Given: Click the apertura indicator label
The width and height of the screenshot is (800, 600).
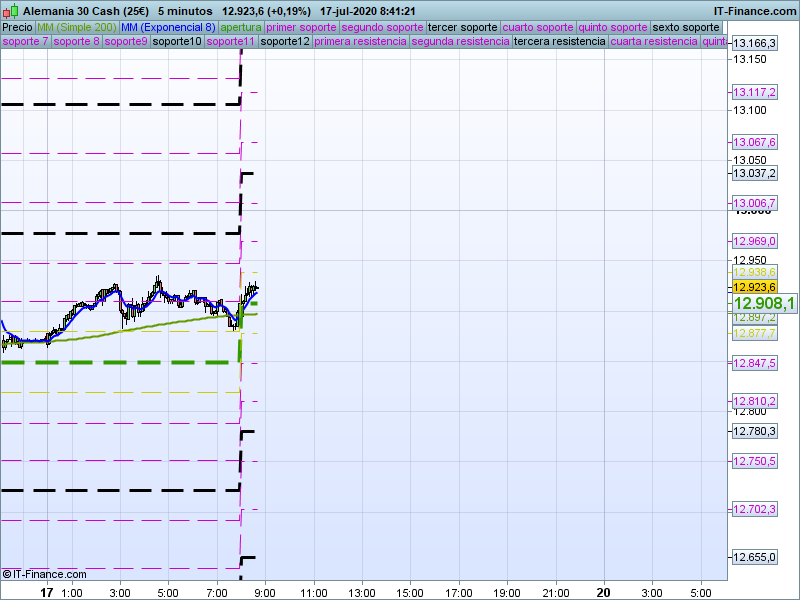Looking at the screenshot, I should [x=241, y=27].
